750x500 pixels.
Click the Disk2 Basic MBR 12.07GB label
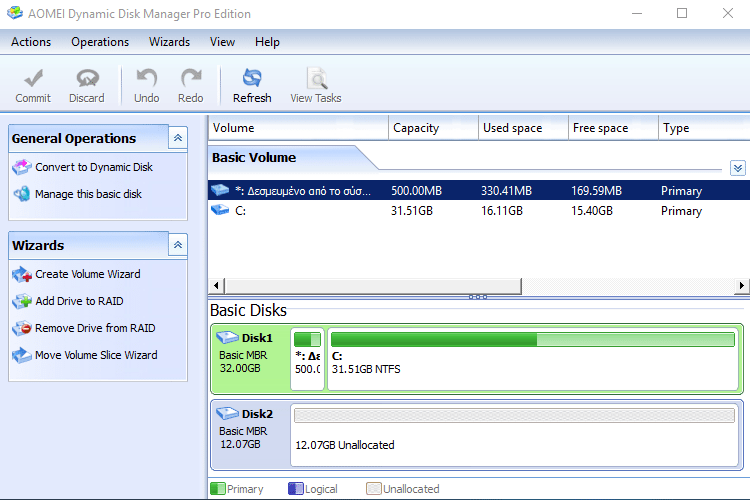[x=243, y=437]
